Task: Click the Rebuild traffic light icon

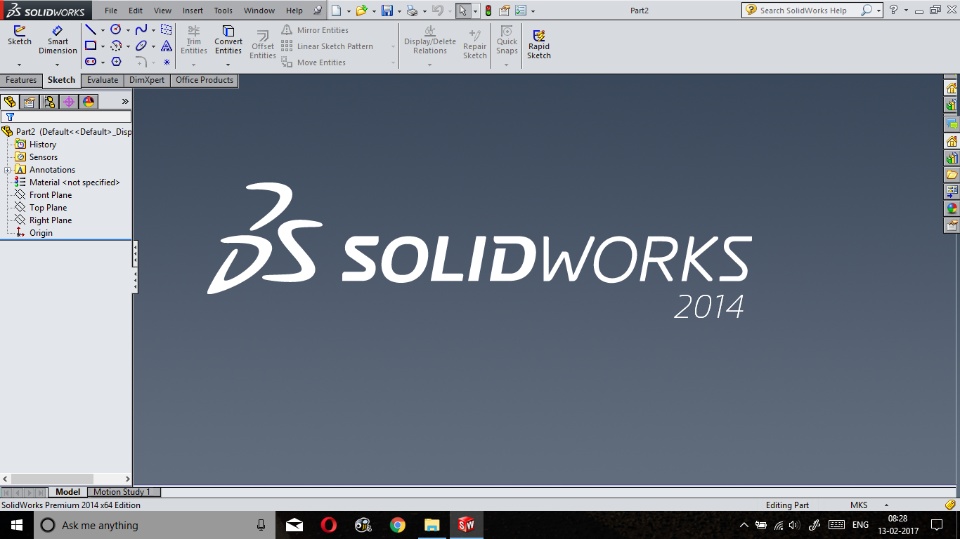Action: point(489,10)
